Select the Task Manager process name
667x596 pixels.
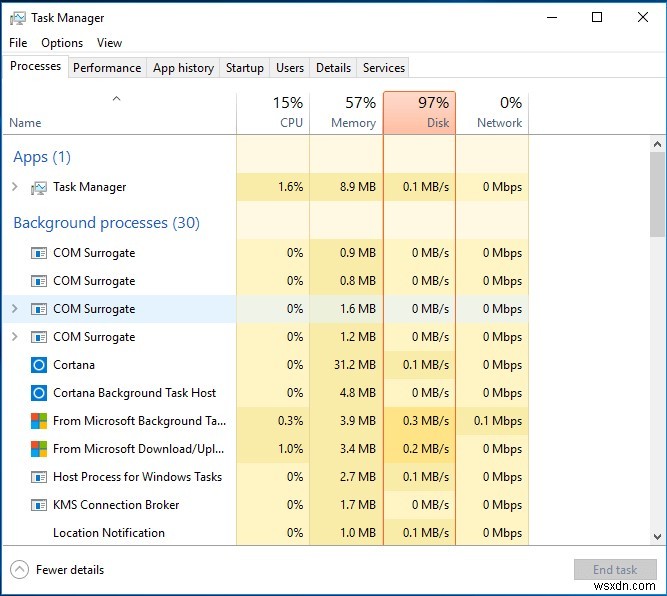[x=89, y=187]
